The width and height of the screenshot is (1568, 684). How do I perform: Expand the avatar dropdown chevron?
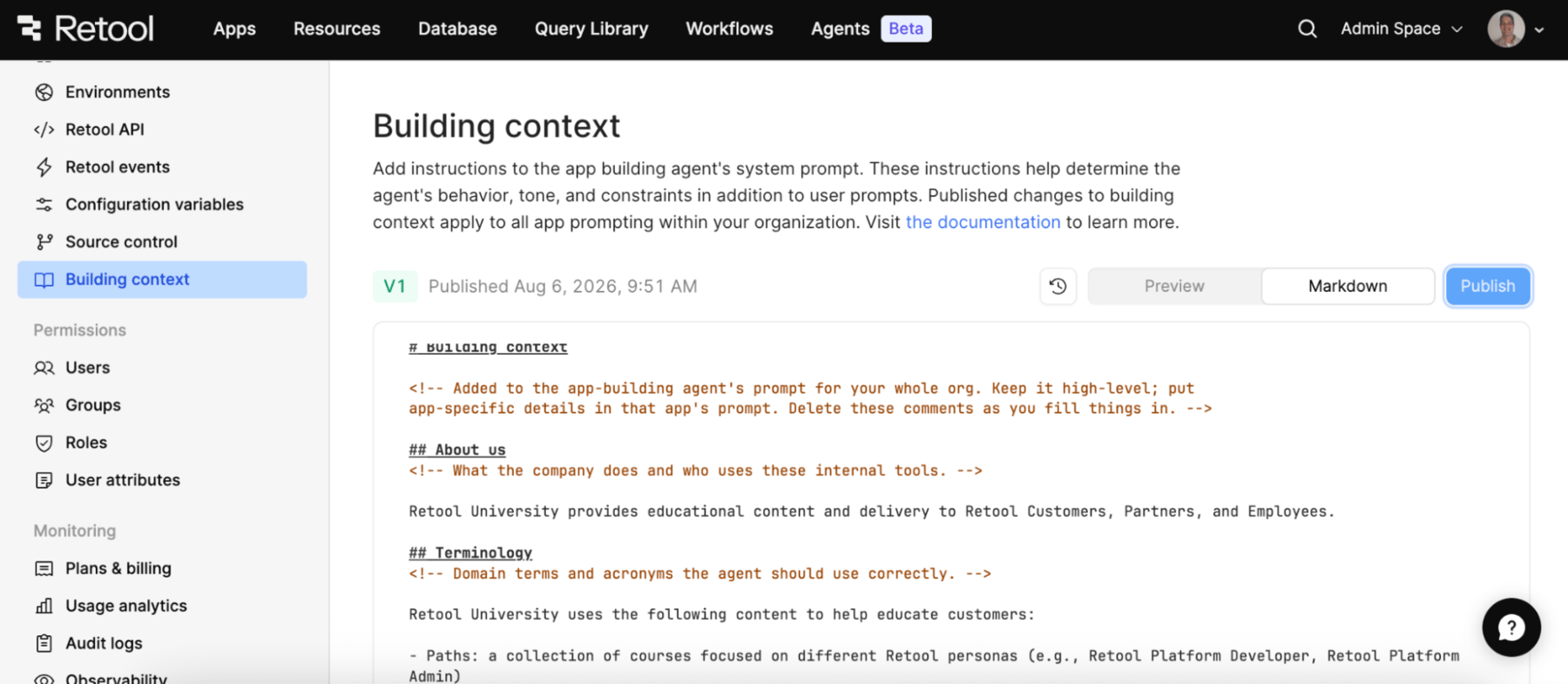pyautogui.click(x=1539, y=30)
